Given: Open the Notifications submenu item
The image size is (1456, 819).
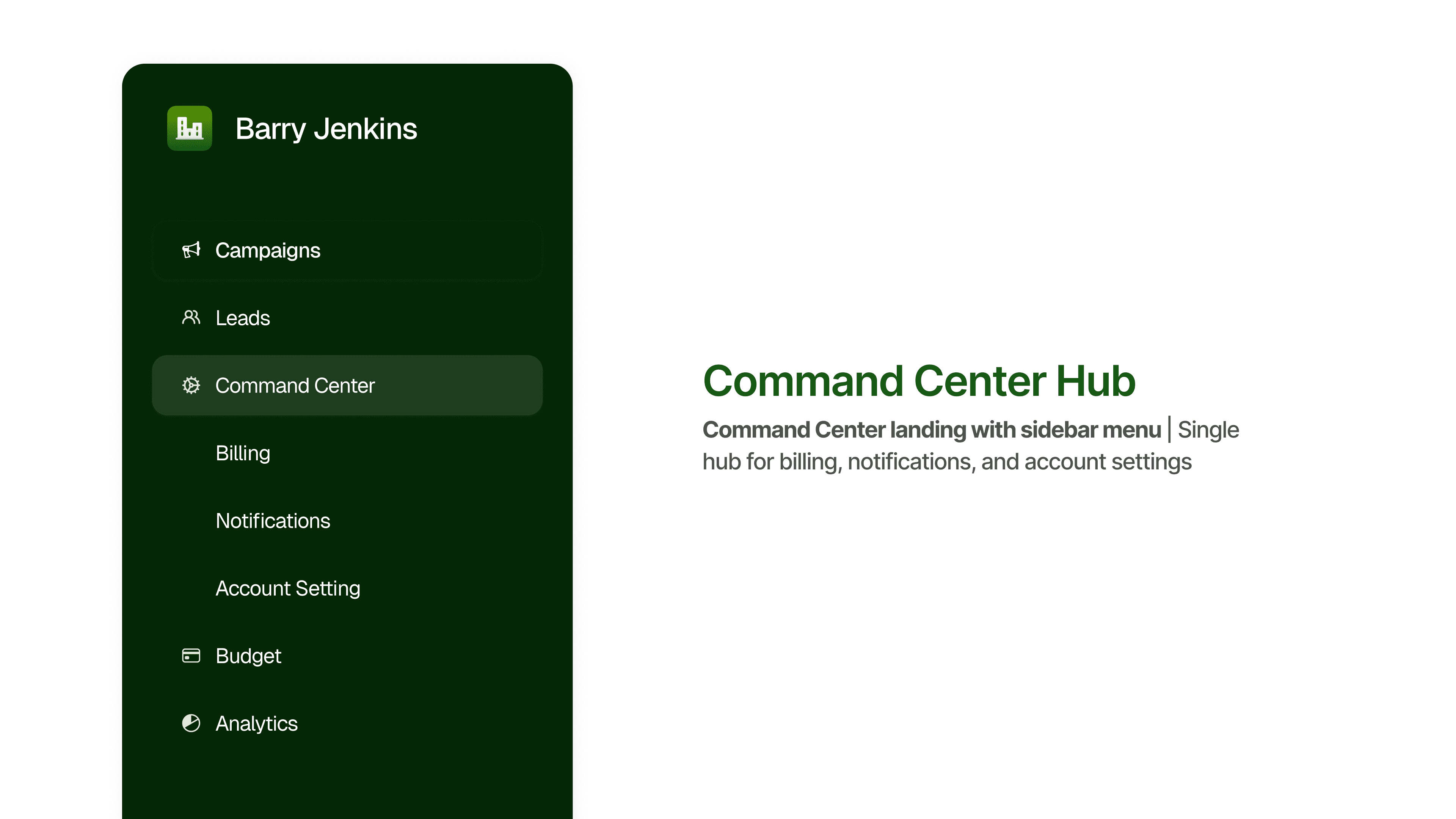Looking at the screenshot, I should pos(273,521).
